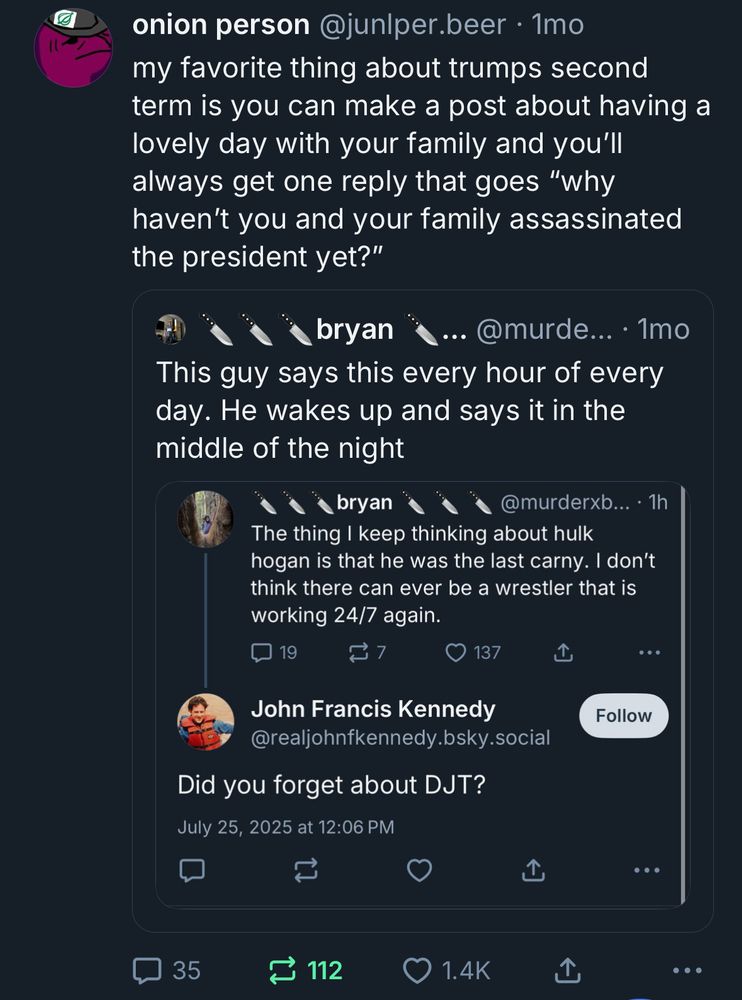Image resolution: width=742 pixels, height=1000 pixels.
Task: Repost icon with 7 on Hulk Hogan post
Action: [x=357, y=652]
